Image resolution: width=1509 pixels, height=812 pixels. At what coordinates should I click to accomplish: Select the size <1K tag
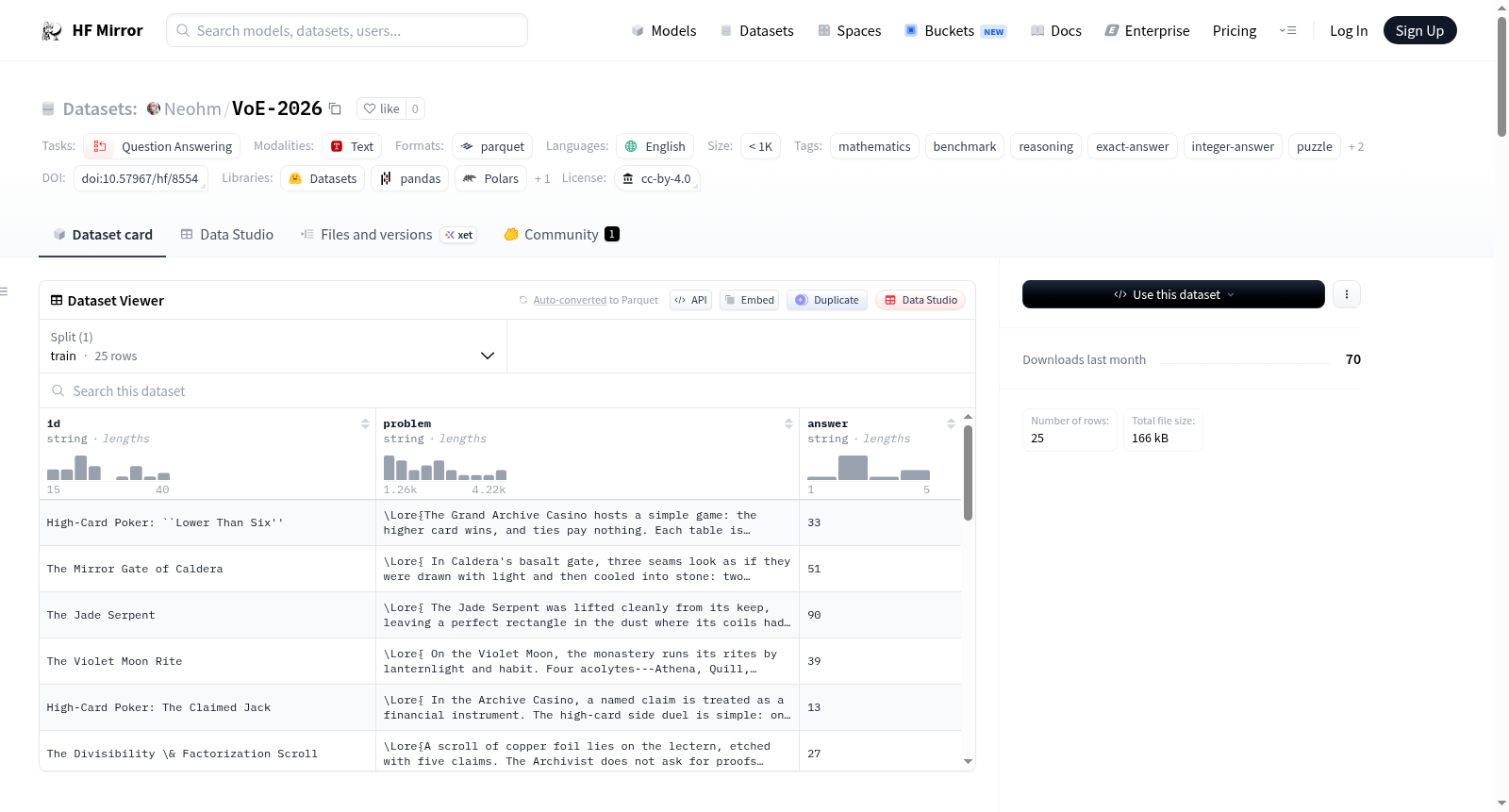(x=760, y=146)
